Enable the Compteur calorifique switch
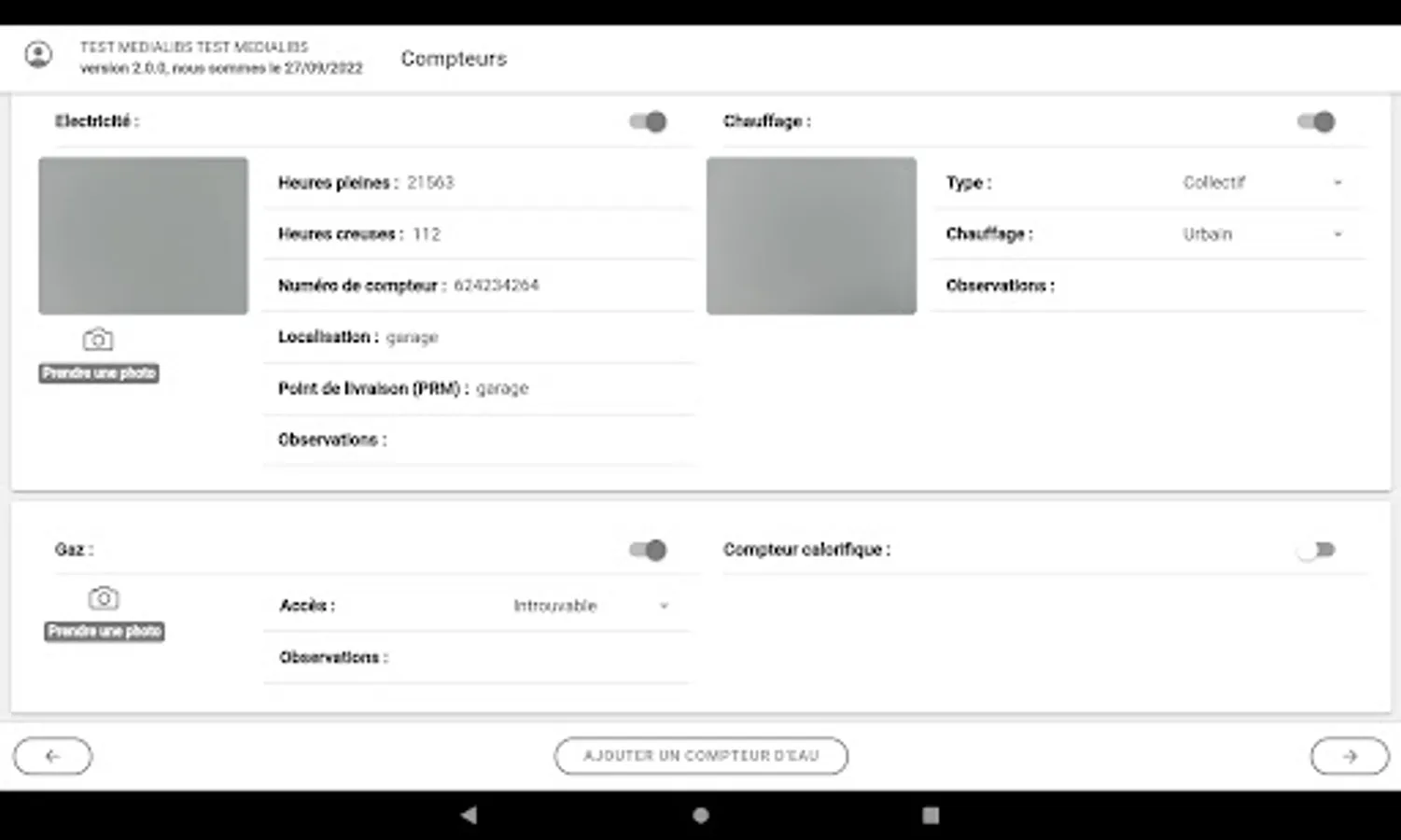The image size is (1401, 840). (1316, 550)
